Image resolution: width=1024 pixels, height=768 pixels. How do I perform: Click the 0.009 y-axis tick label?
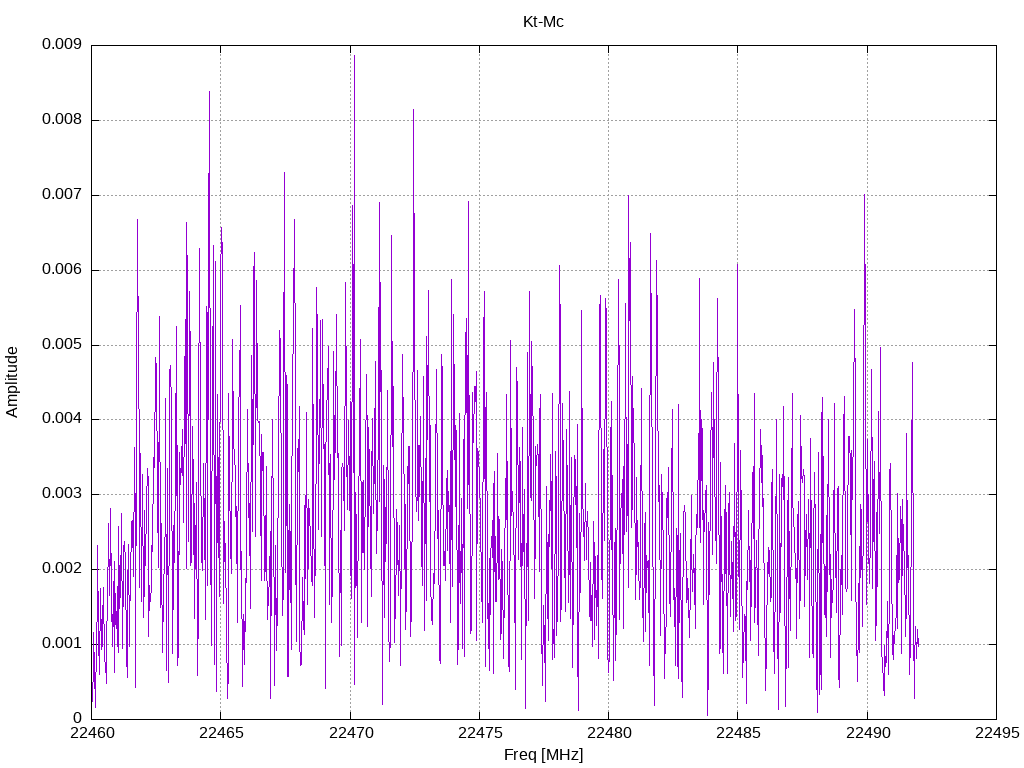tap(62, 44)
